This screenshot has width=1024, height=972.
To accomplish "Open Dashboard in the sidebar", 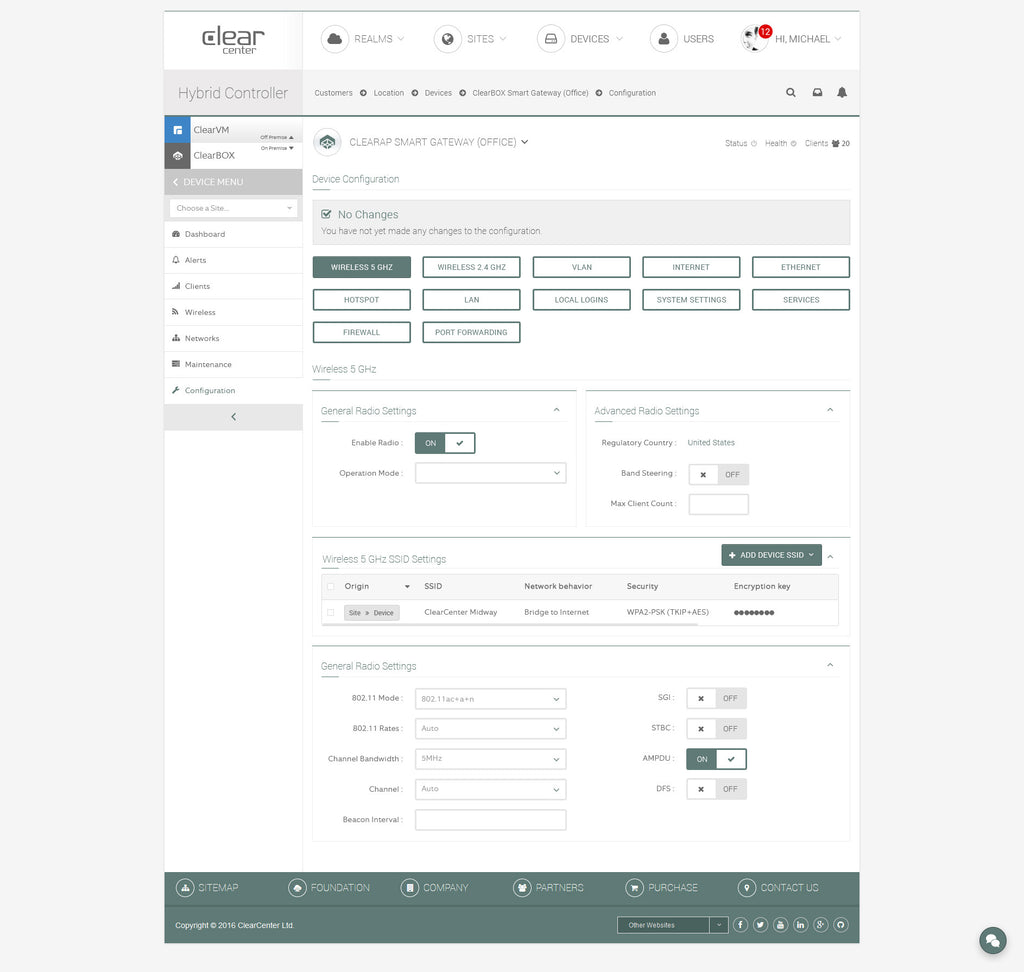I will [233, 235].
